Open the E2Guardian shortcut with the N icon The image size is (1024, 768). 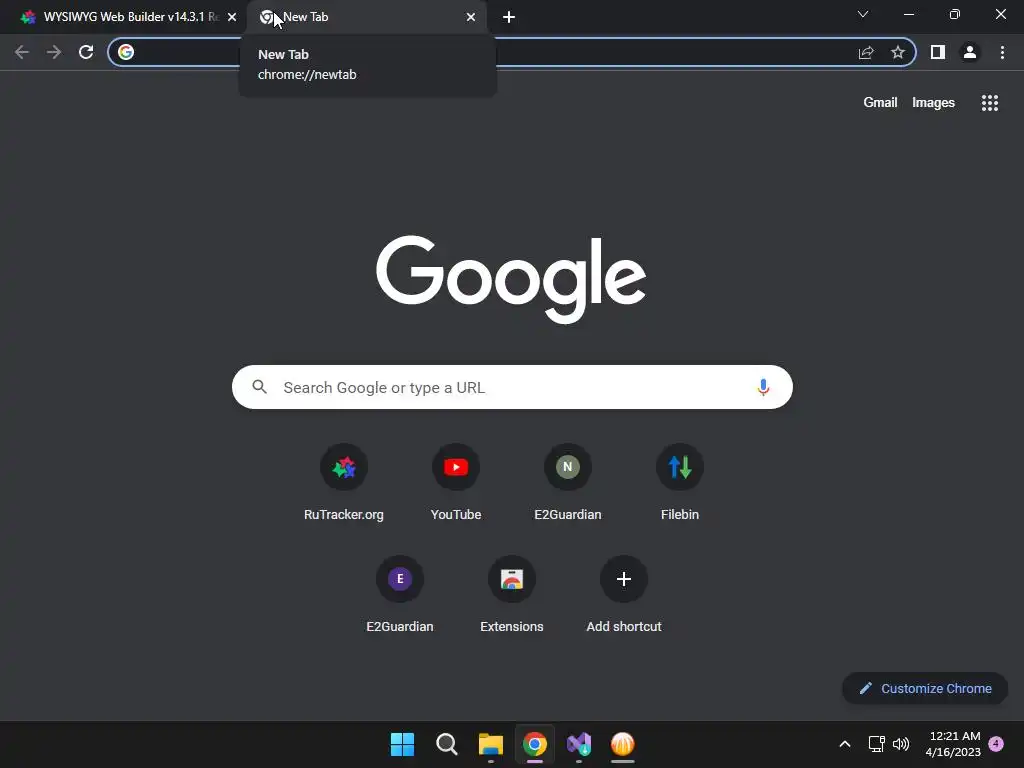tap(568, 482)
